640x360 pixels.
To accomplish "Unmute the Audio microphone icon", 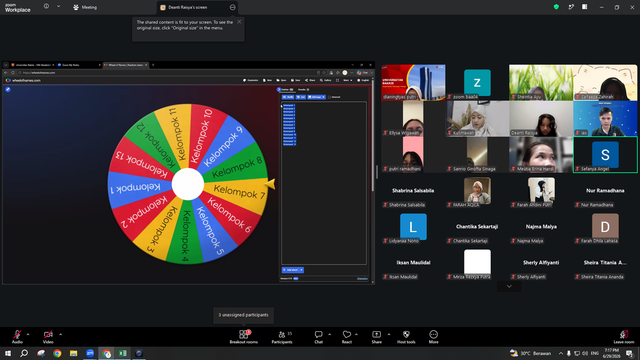I will pyautogui.click(x=17, y=335).
